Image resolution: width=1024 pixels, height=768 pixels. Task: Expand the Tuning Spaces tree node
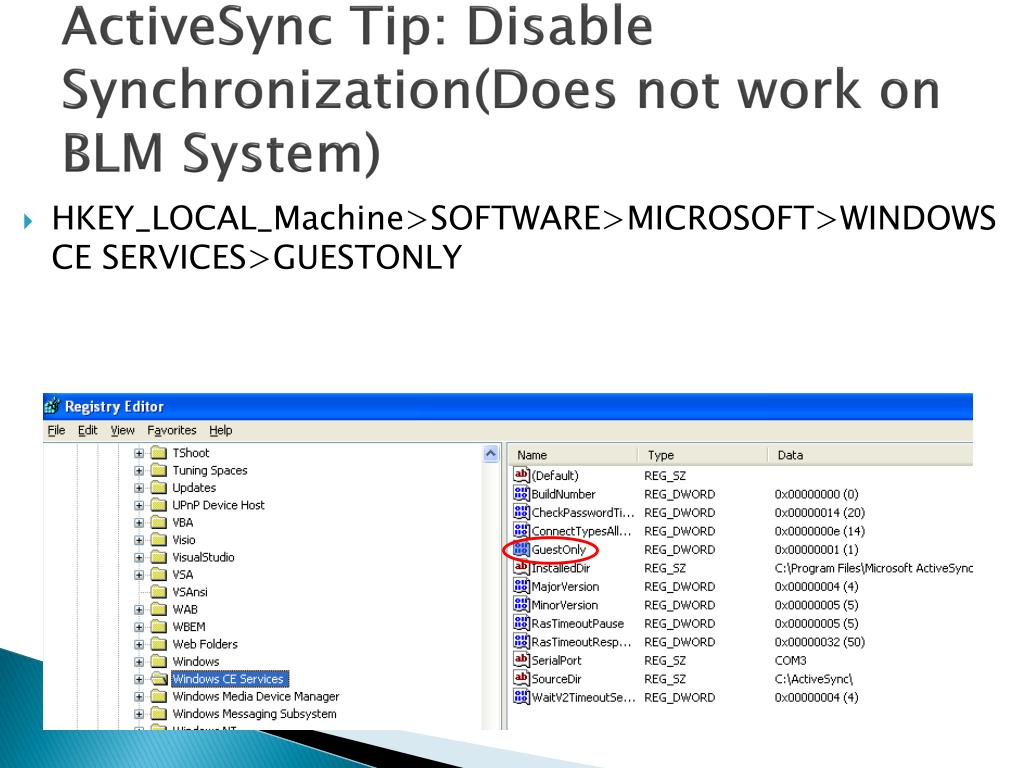139,470
